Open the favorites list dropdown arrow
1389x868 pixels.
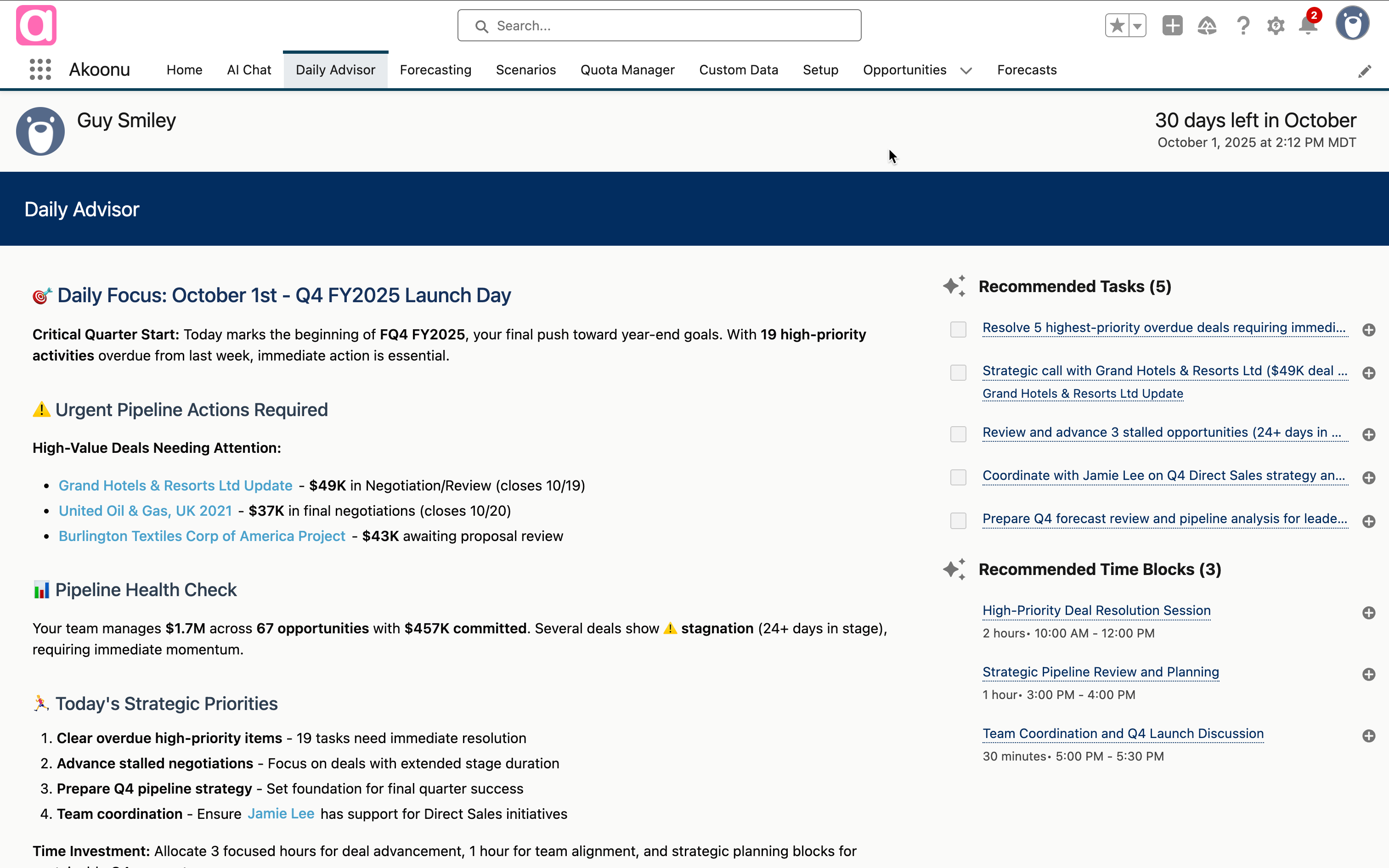[1137, 26]
